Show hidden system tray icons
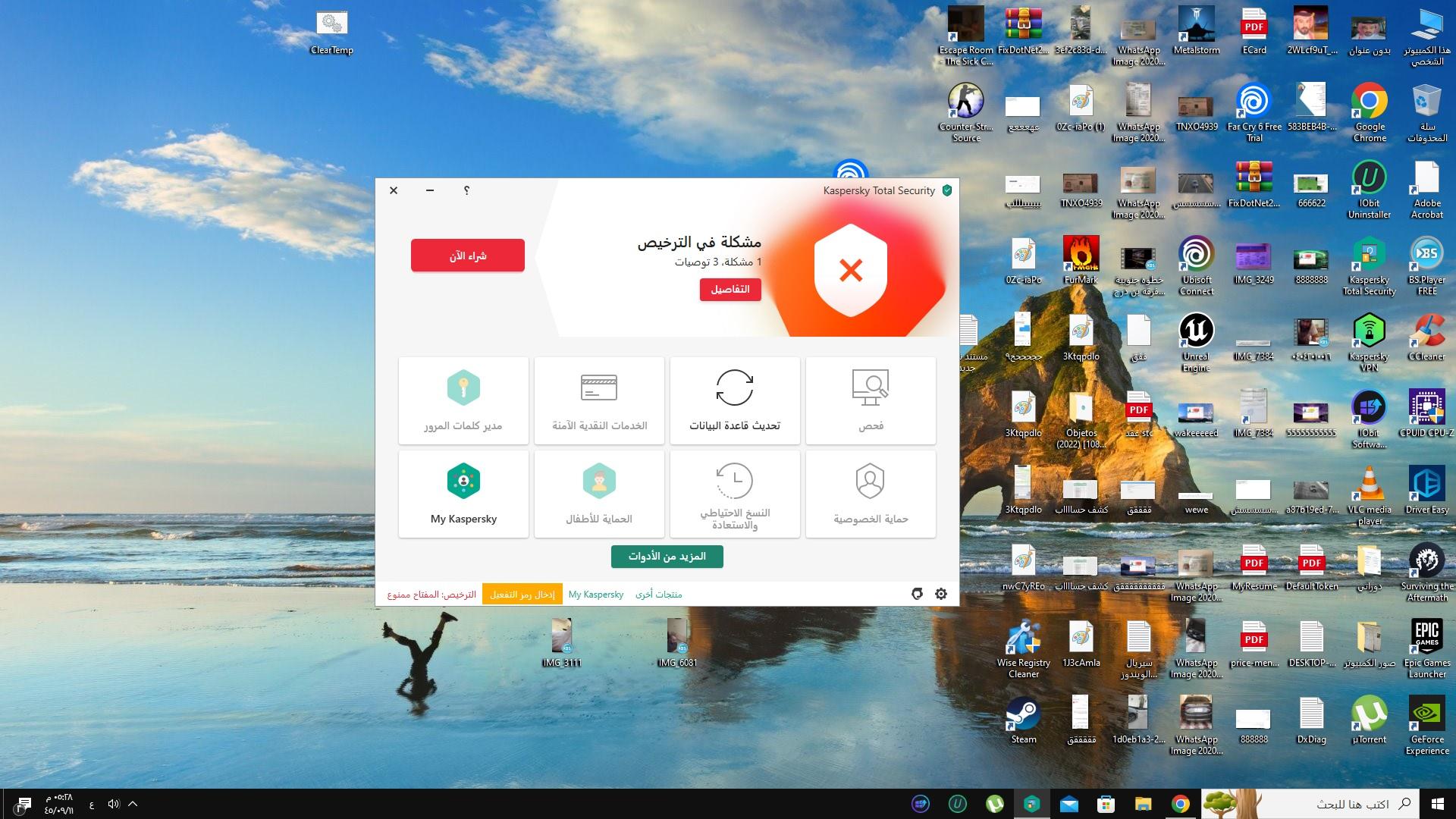The image size is (1456, 819). [x=133, y=804]
